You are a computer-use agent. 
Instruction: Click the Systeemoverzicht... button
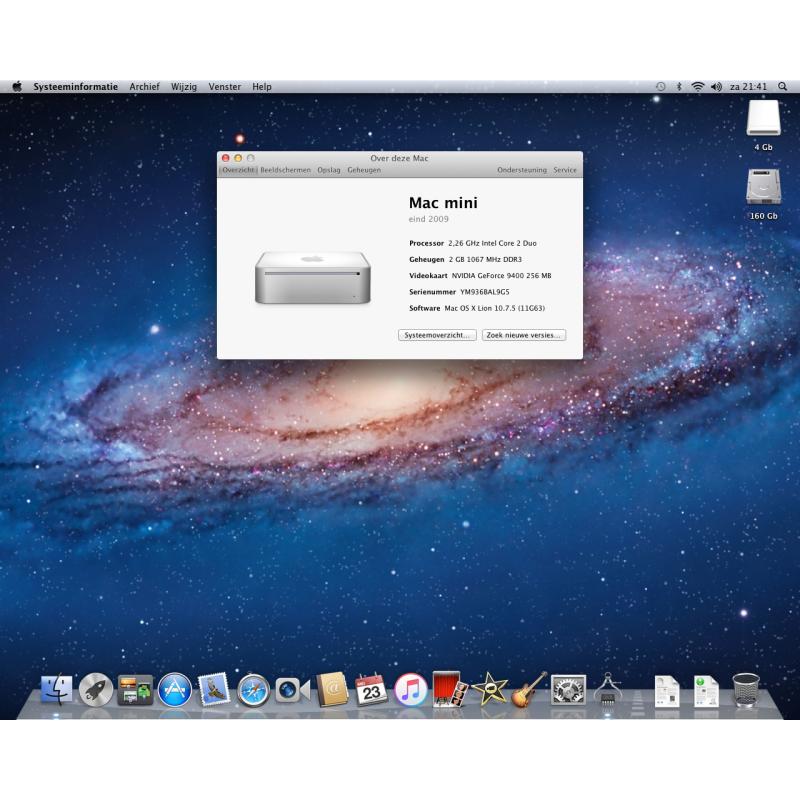tap(437, 335)
